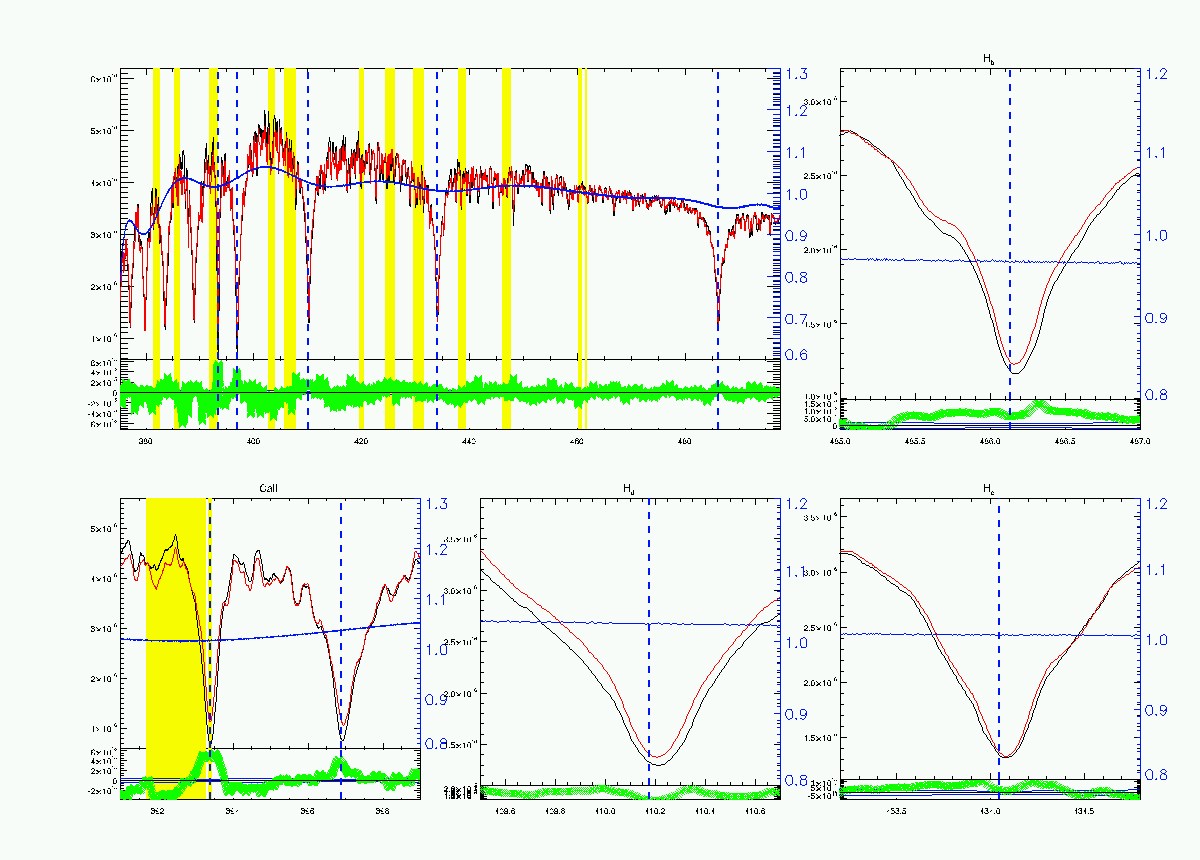Click the second dashed line in CaII plot
Image resolution: width=1200 pixels, height=860 pixels.
pos(341,640)
